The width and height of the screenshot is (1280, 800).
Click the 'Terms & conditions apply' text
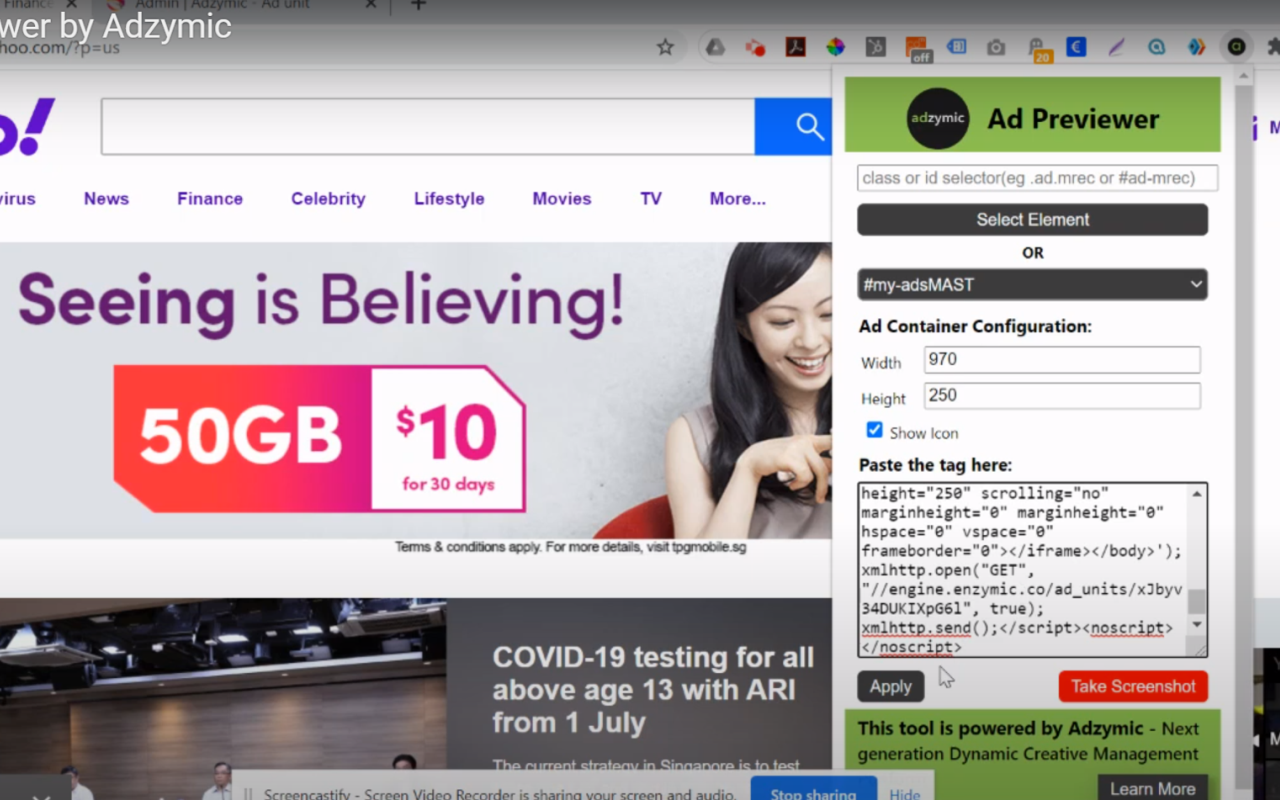tap(570, 548)
